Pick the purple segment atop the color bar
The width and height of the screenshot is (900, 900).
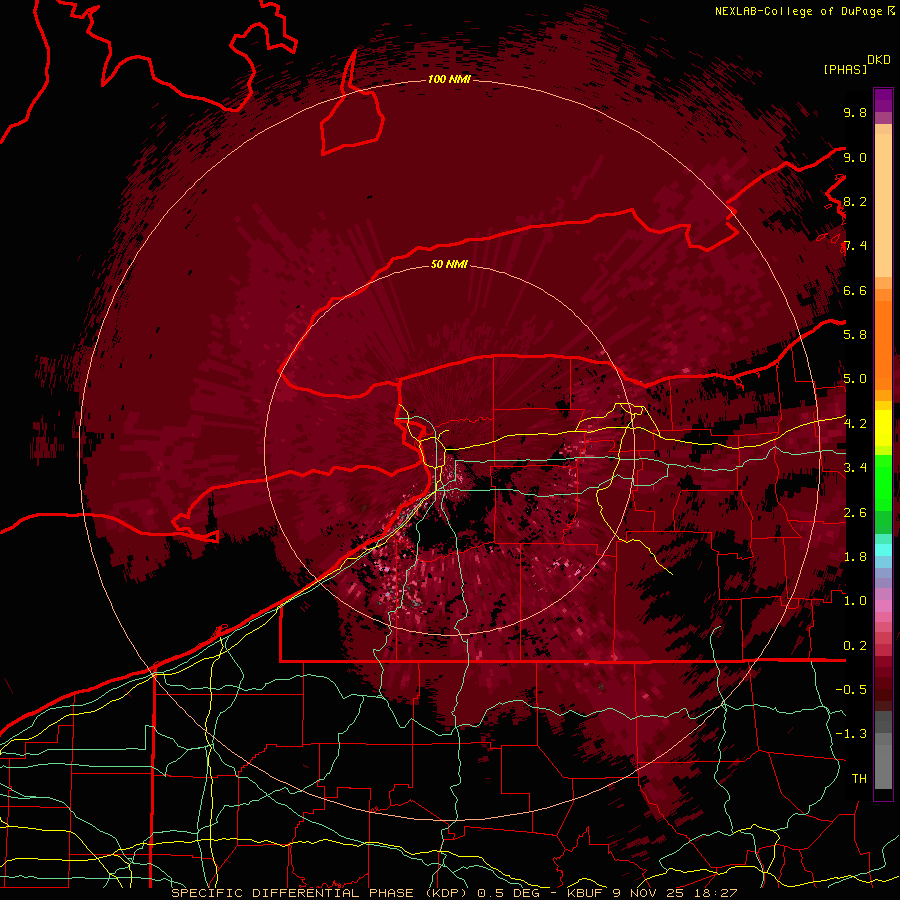click(x=883, y=100)
